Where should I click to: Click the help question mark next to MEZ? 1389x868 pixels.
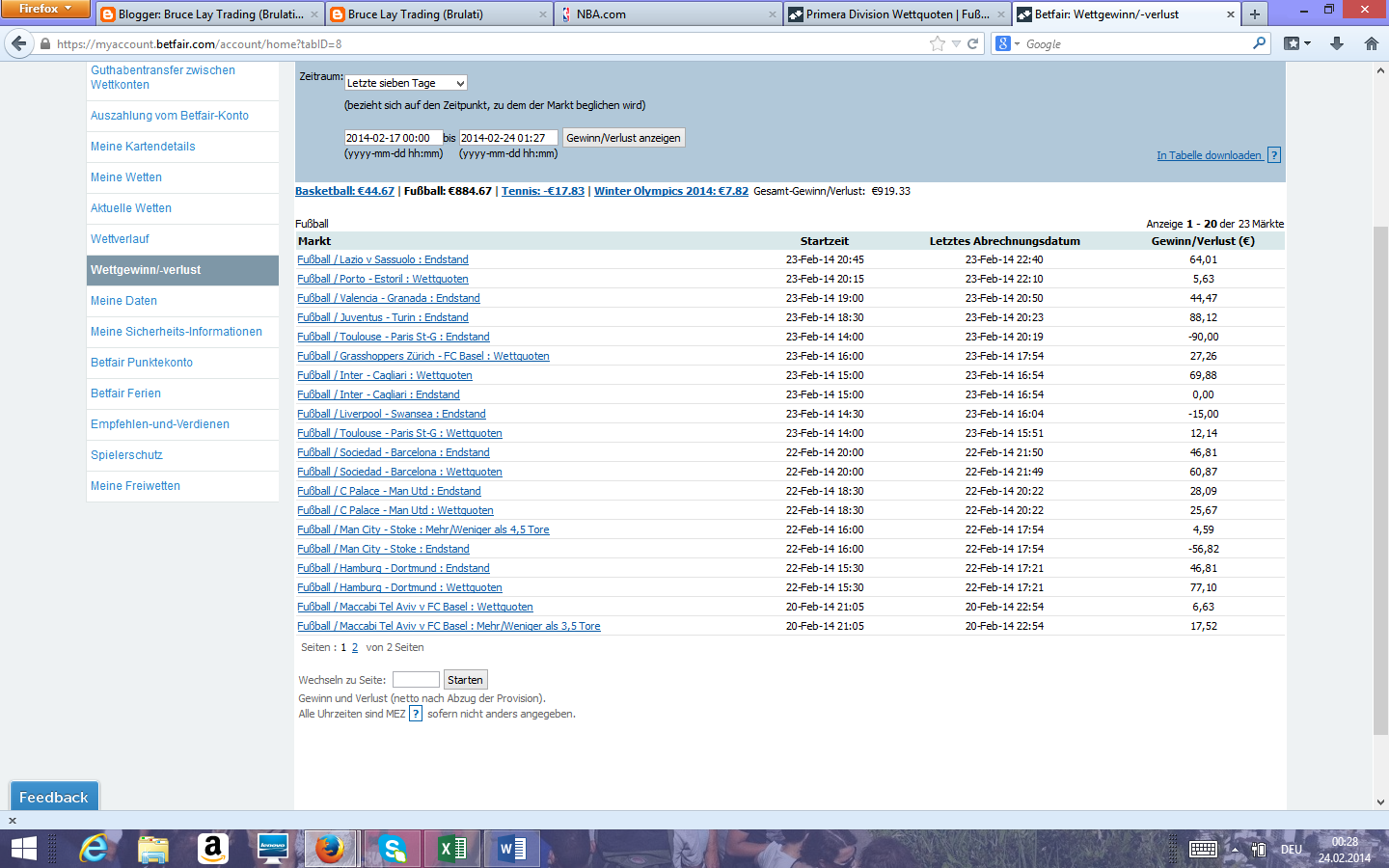click(x=416, y=714)
